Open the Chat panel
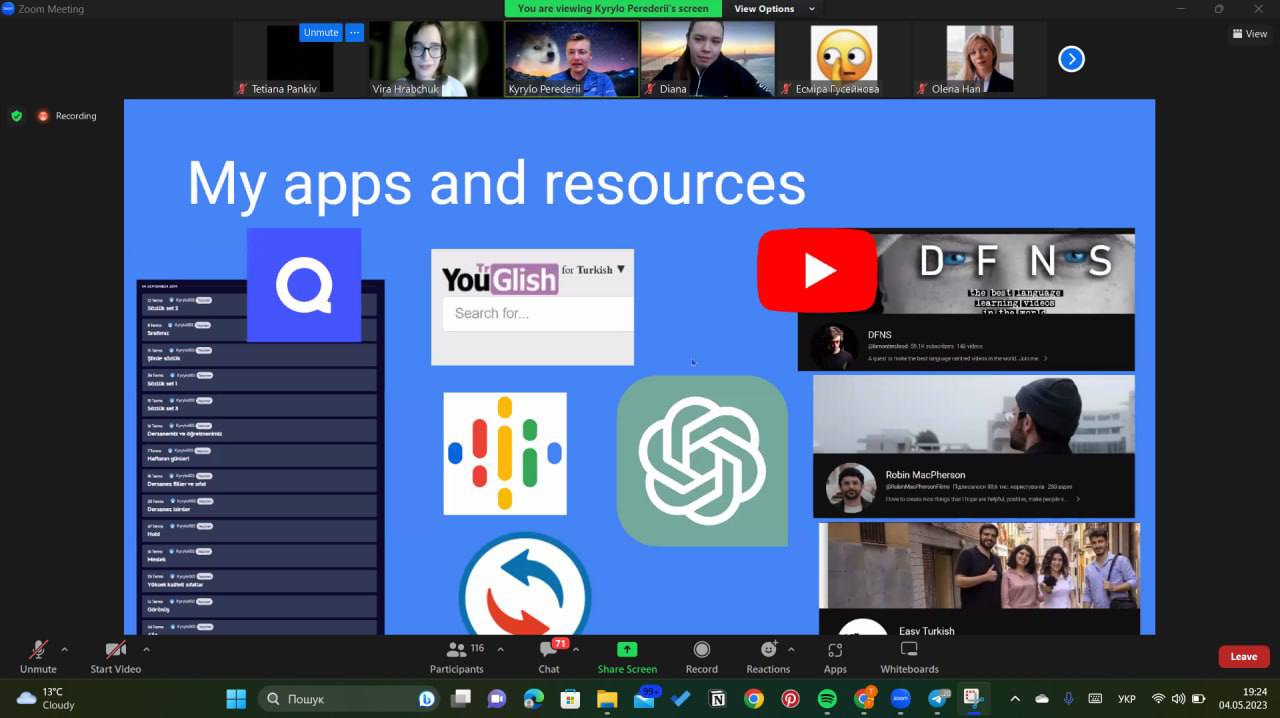This screenshot has width=1280, height=718. coord(548,650)
